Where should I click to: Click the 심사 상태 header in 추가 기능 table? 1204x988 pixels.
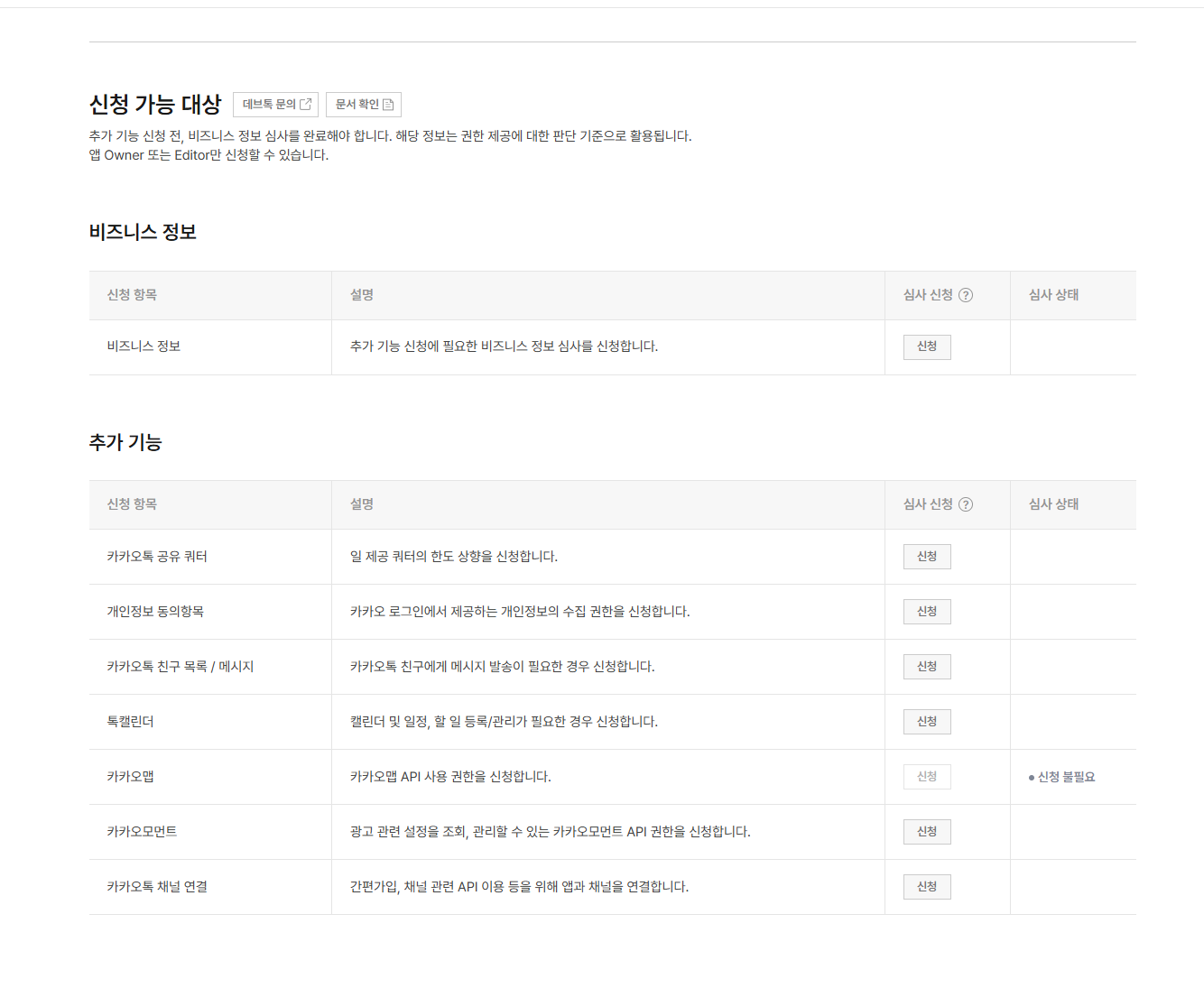(1053, 504)
